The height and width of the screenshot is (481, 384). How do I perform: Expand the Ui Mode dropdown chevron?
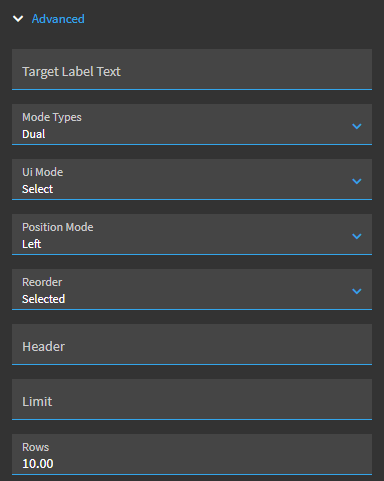click(357, 181)
